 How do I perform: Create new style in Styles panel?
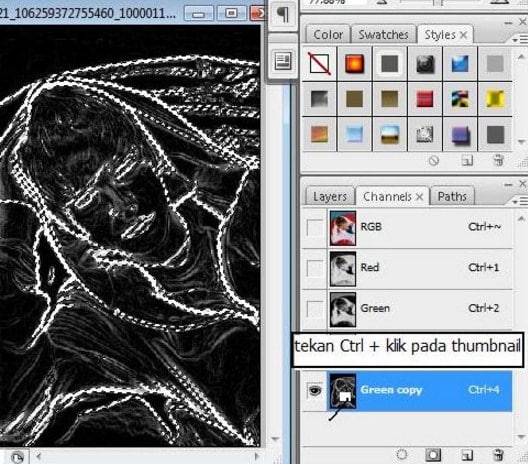[467, 161]
